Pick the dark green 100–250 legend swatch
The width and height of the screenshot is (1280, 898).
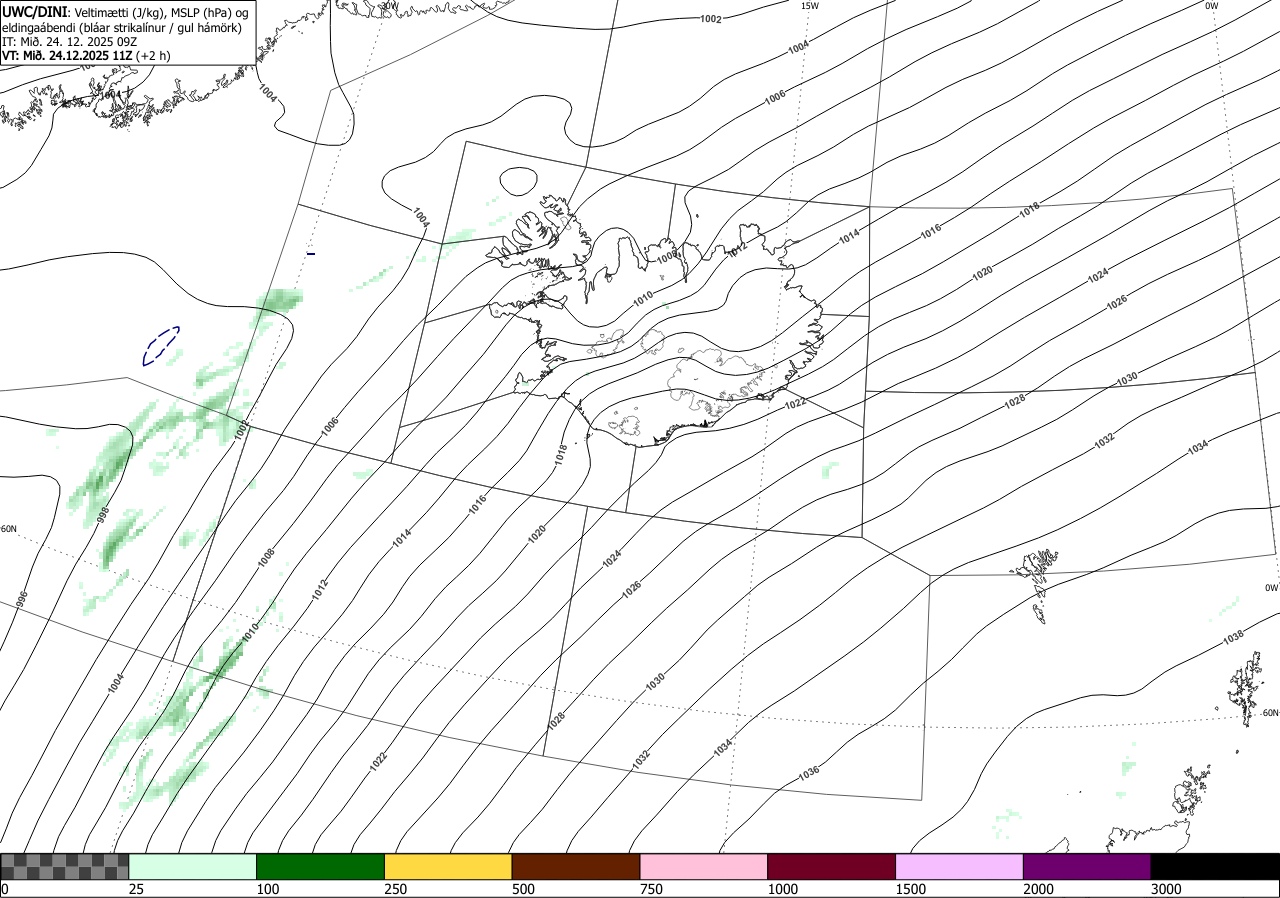(x=321, y=866)
